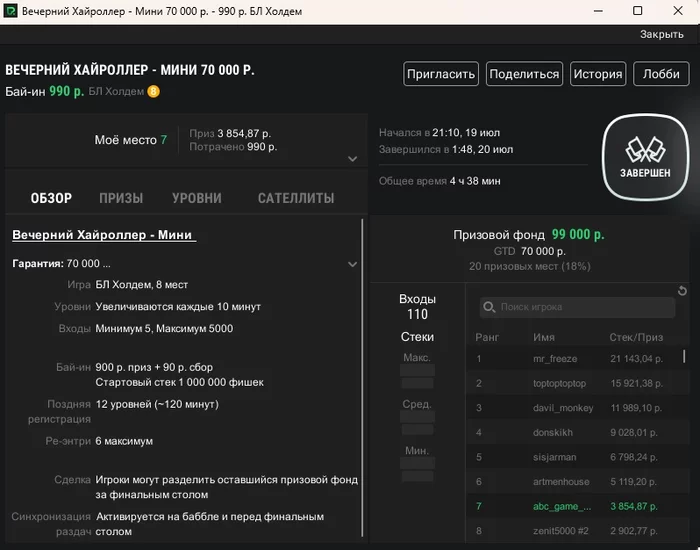Click the ЗАВЕРШЕН flags icon

coord(645,157)
